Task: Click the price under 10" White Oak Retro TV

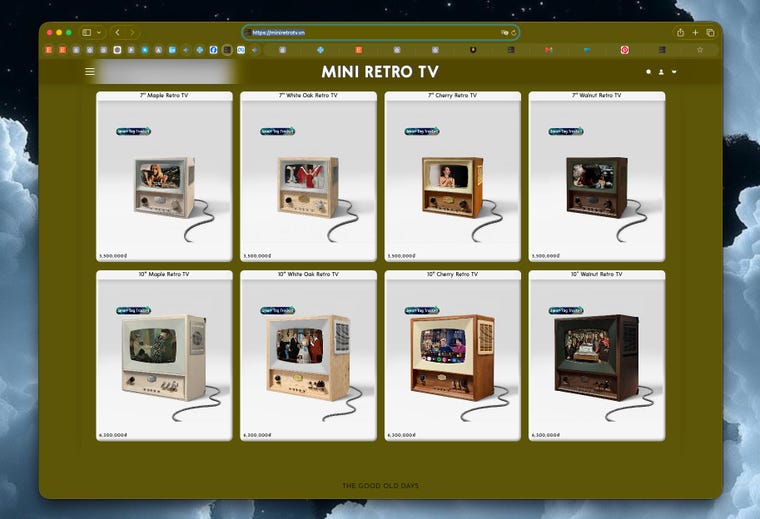Action: click(257, 435)
